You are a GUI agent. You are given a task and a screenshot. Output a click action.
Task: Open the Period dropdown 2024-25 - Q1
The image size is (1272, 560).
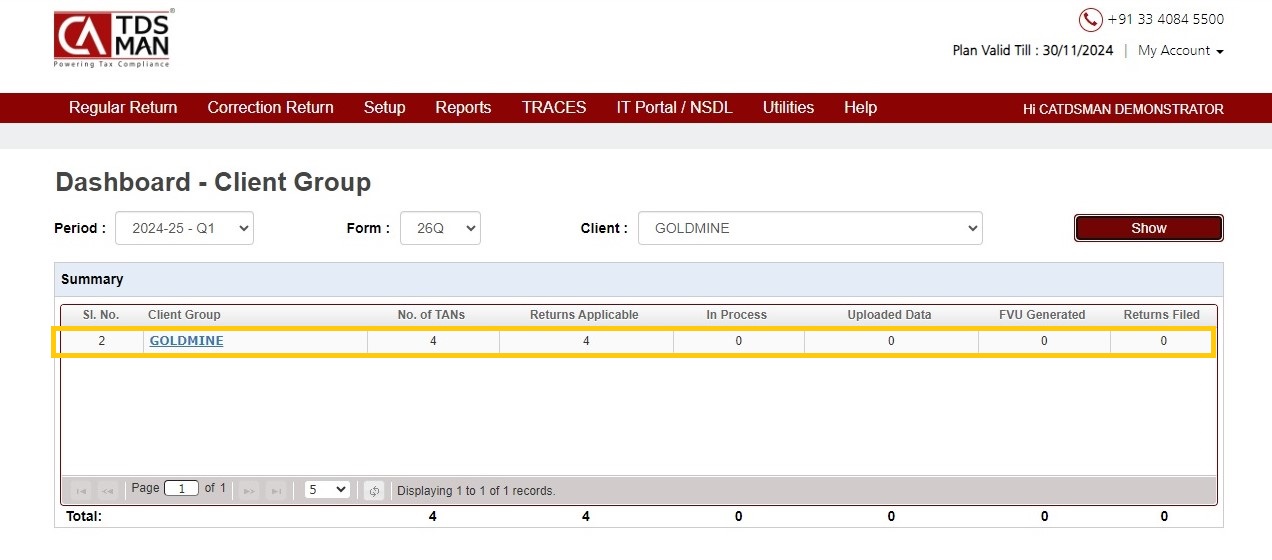(184, 228)
